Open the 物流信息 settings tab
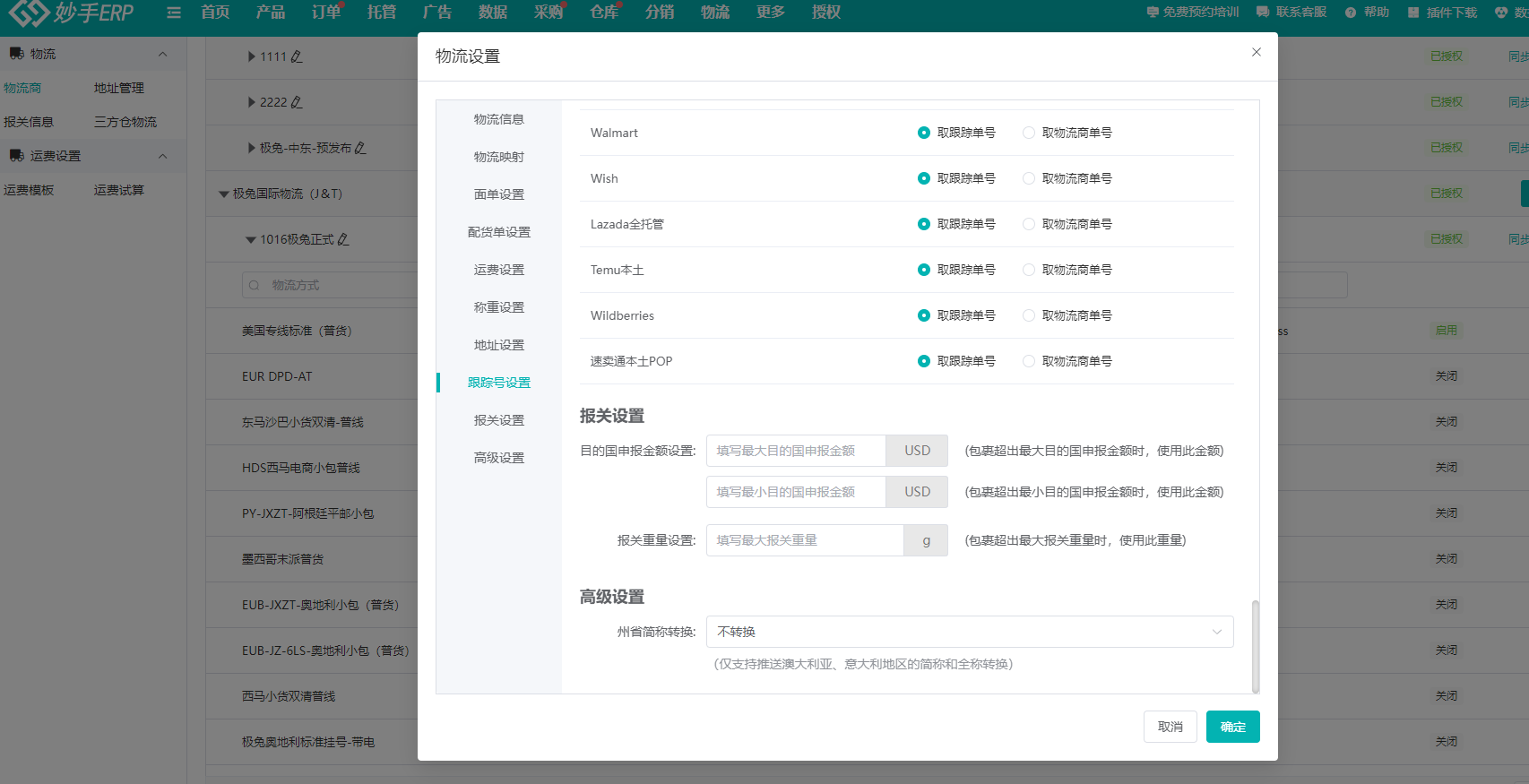The width and height of the screenshot is (1529, 784). [499, 119]
